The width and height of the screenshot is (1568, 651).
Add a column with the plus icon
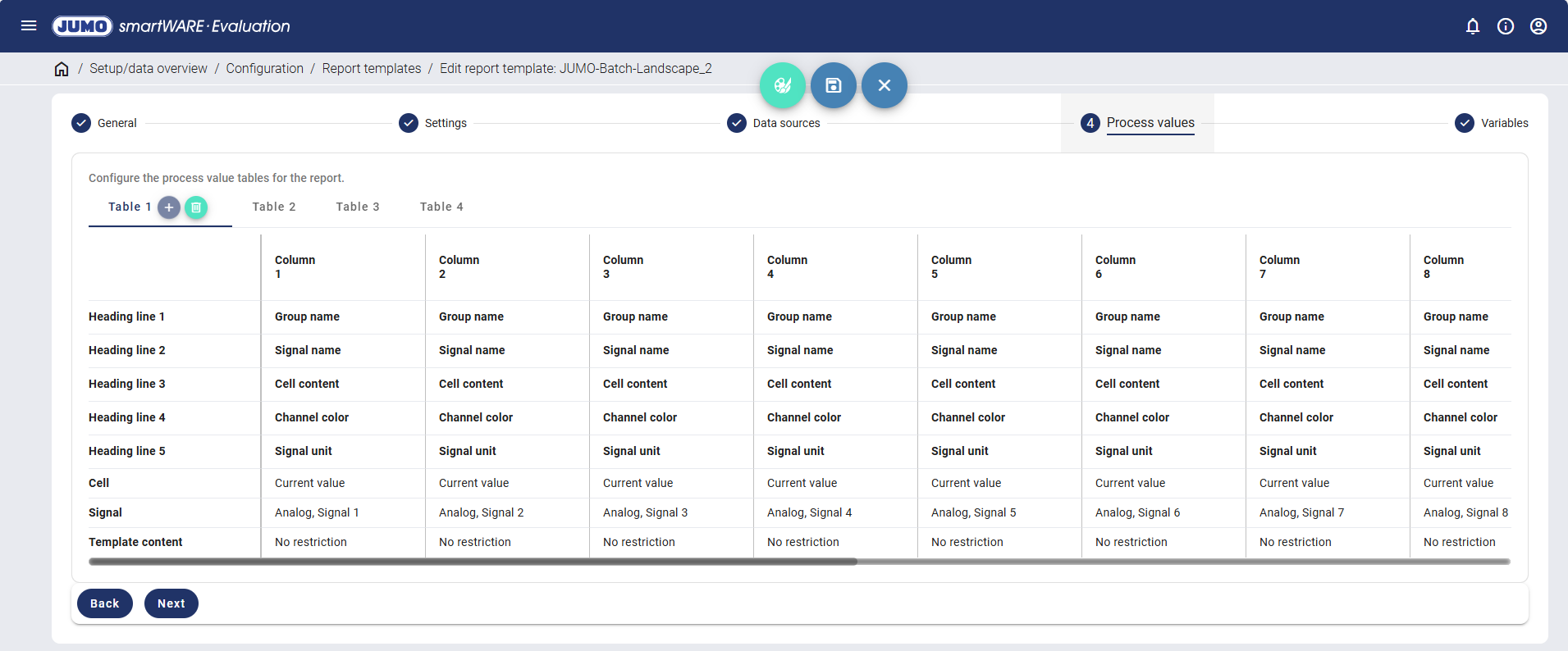[169, 207]
